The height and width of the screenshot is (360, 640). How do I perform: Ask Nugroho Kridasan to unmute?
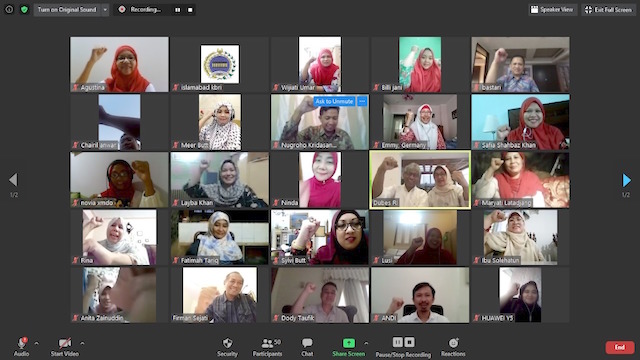(334, 101)
